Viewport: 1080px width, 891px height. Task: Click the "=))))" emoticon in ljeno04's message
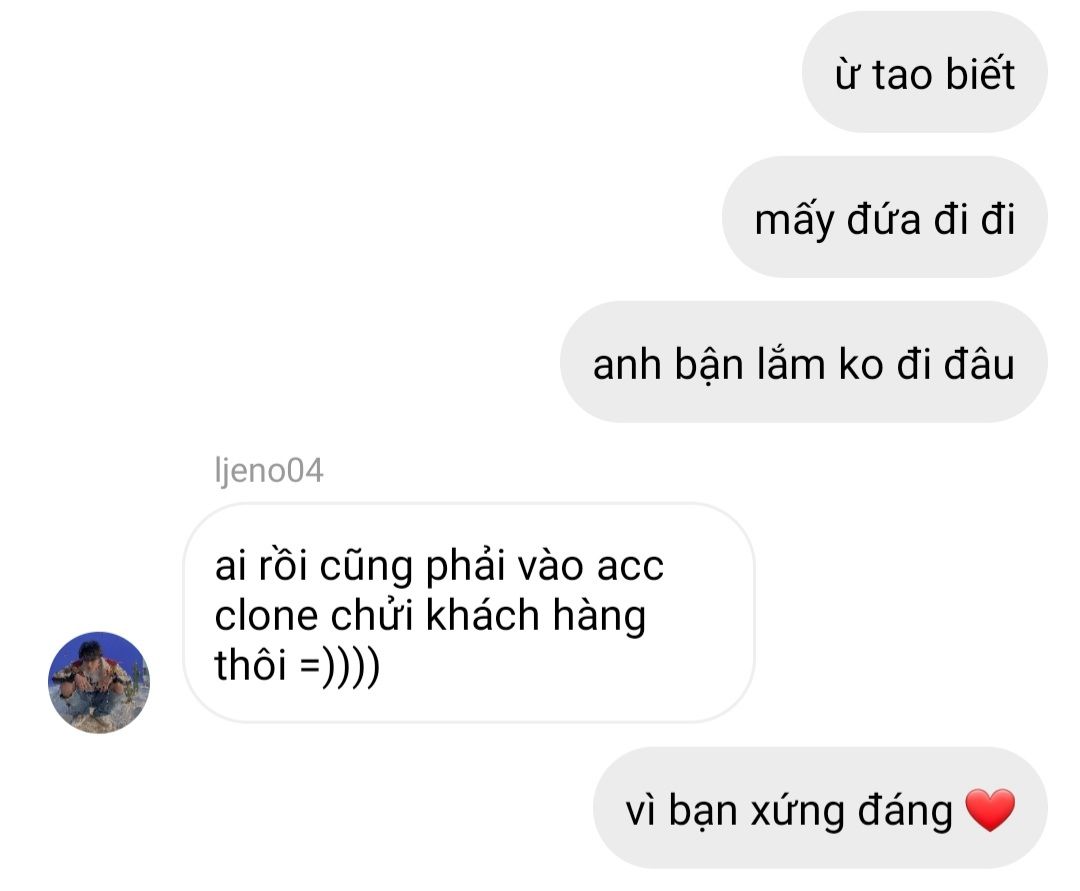(340, 666)
